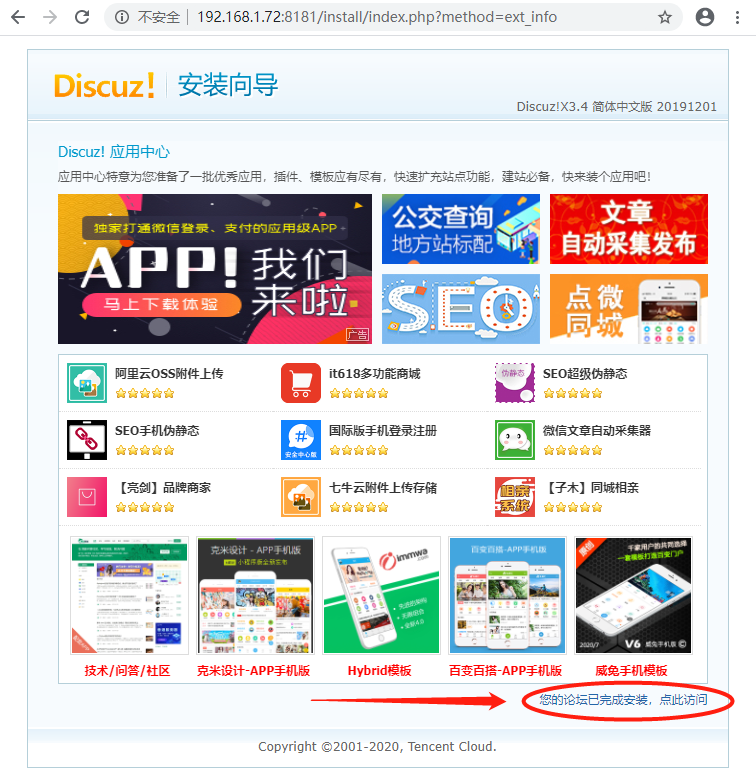
Task: Open the 【亮剑】品牌商家 link
Action: 163,488
